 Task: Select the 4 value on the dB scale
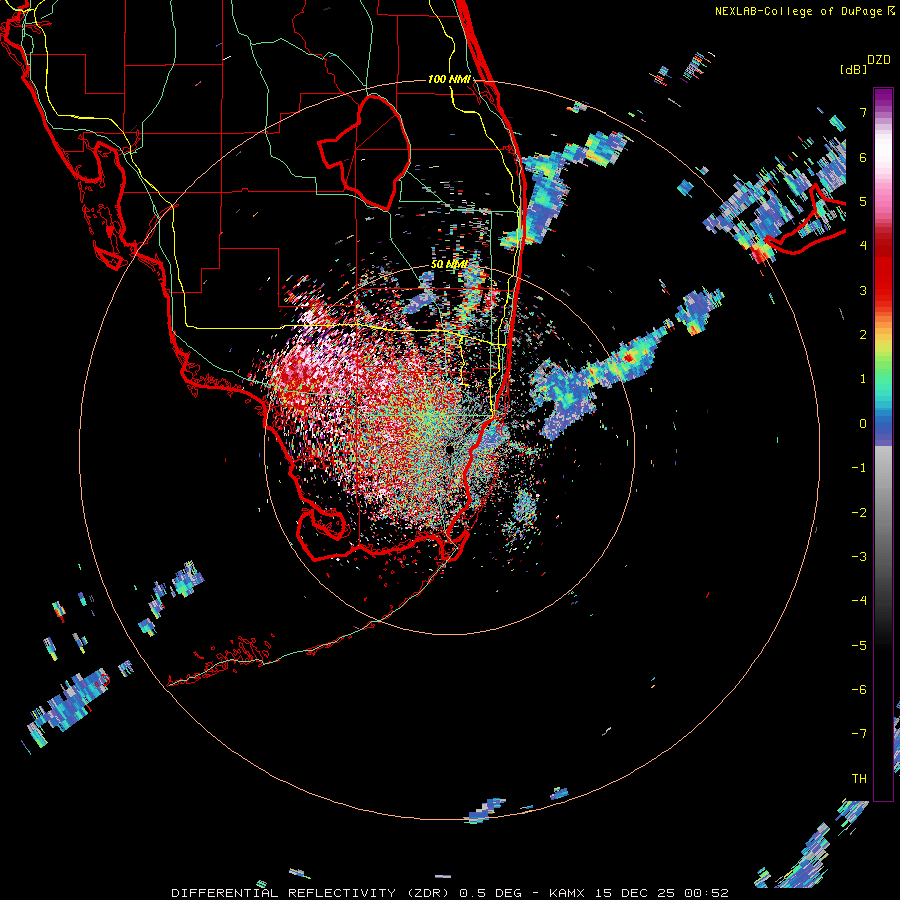[x=863, y=246]
